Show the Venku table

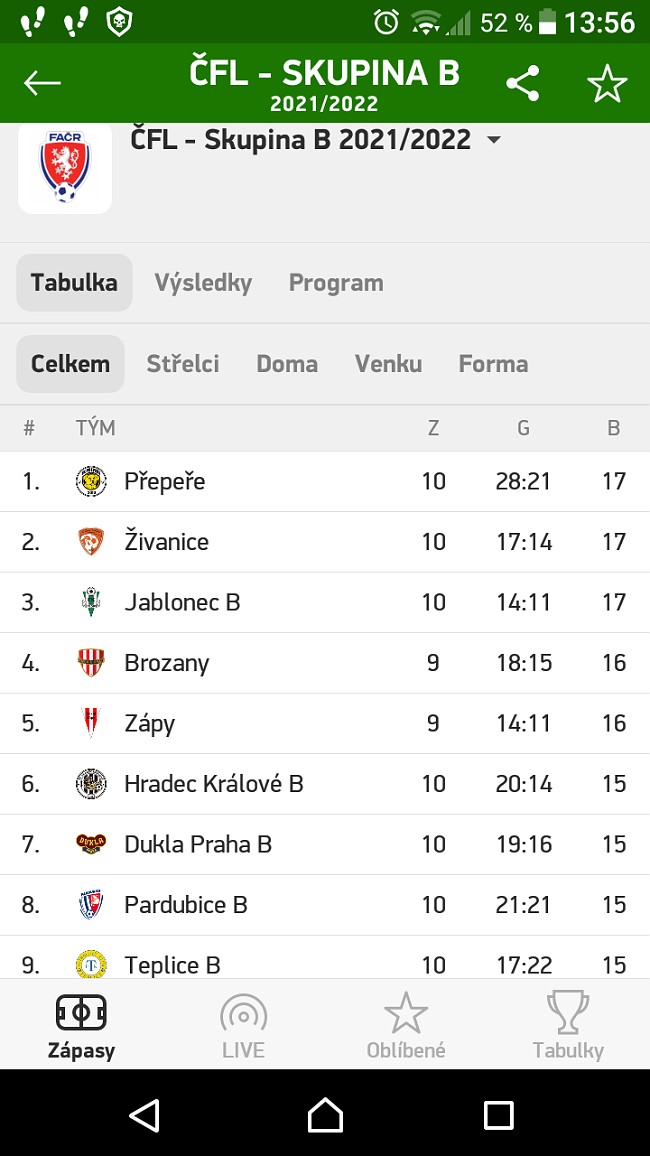(388, 364)
